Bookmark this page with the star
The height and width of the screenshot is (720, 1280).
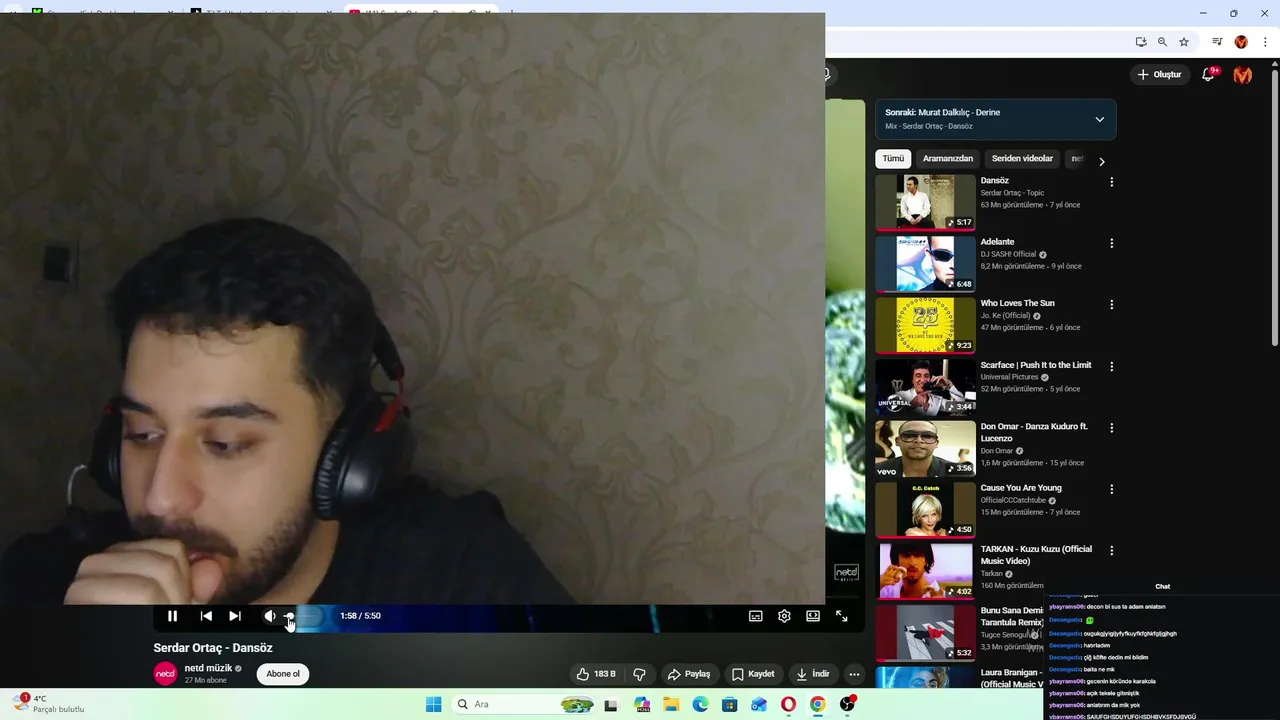coord(1184,42)
